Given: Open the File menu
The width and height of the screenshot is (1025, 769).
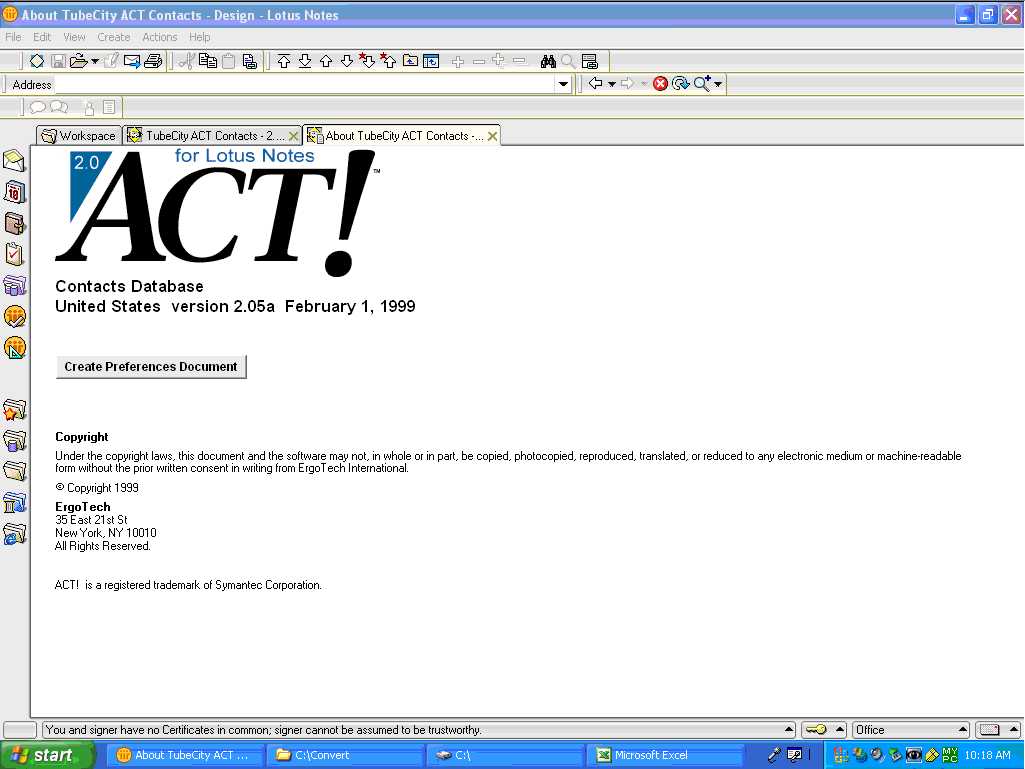Looking at the screenshot, I should (x=13, y=37).
